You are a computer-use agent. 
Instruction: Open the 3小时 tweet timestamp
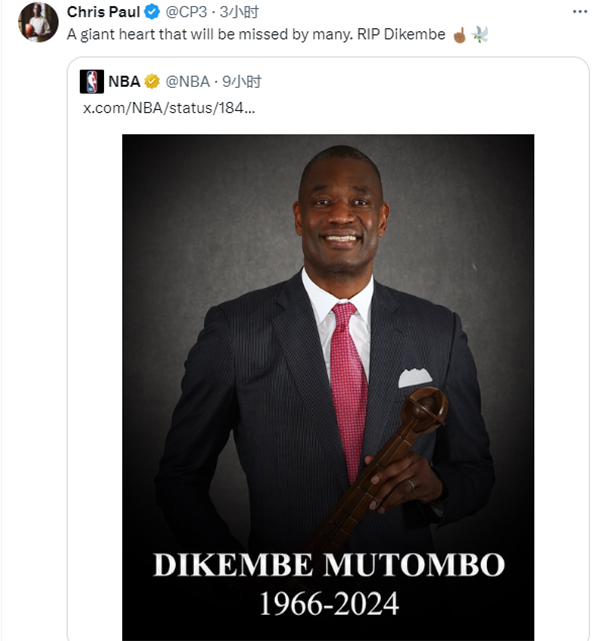point(241,13)
